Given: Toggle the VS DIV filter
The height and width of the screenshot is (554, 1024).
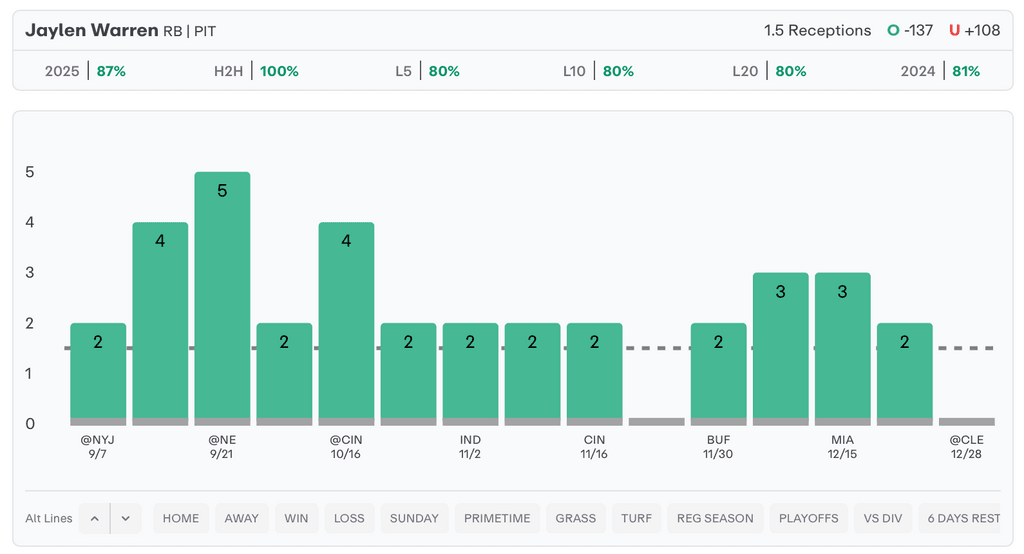Looking at the screenshot, I should 883,518.
